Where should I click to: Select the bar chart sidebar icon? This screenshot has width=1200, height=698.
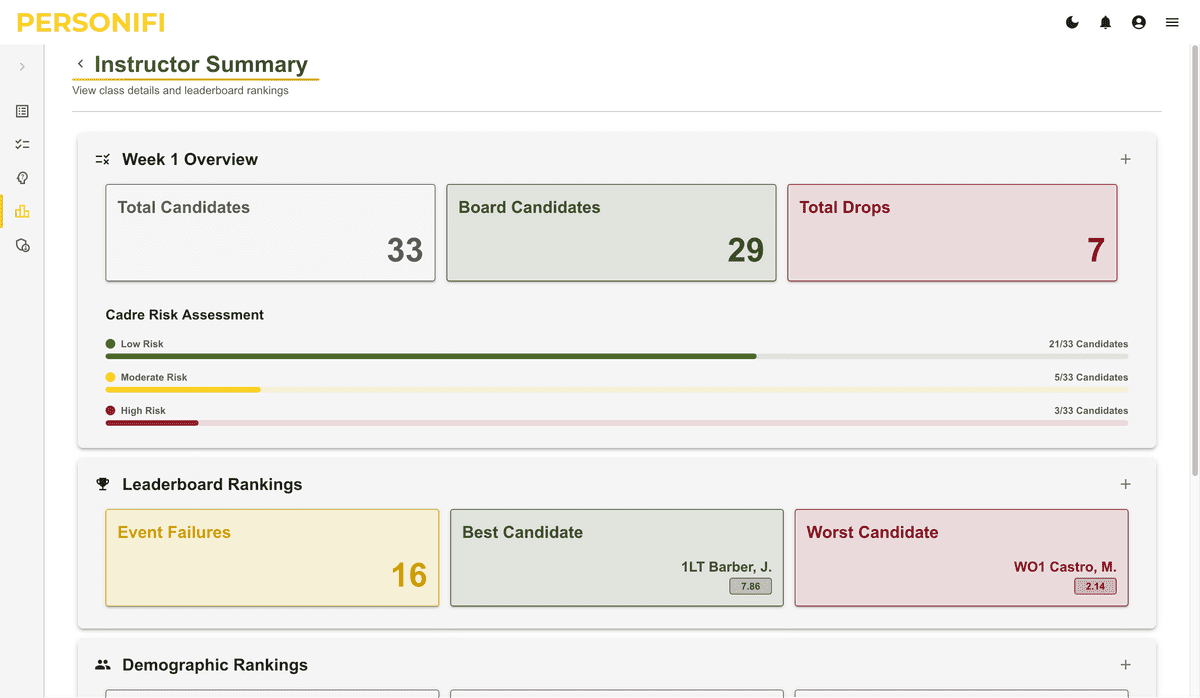tap(22, 211)
